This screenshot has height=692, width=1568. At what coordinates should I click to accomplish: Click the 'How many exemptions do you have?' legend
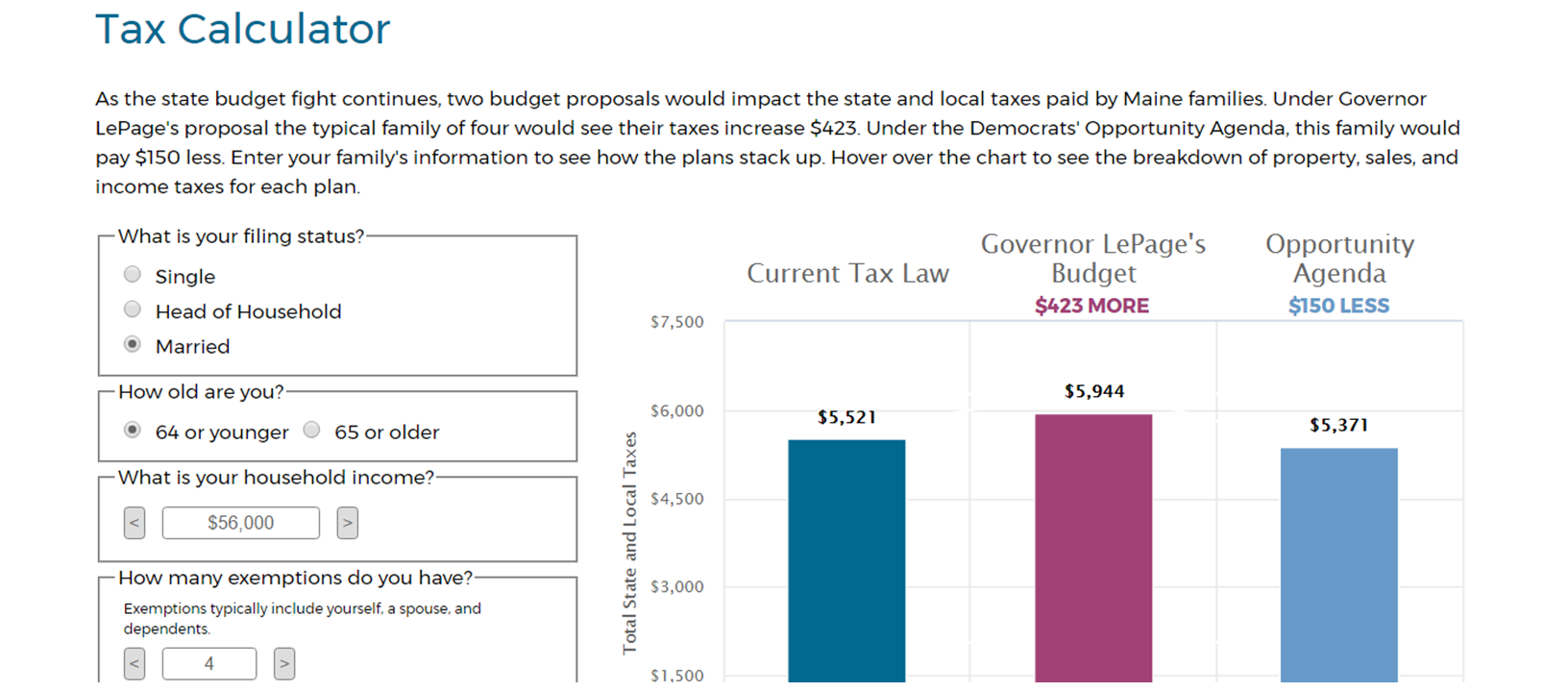(296, 578)
